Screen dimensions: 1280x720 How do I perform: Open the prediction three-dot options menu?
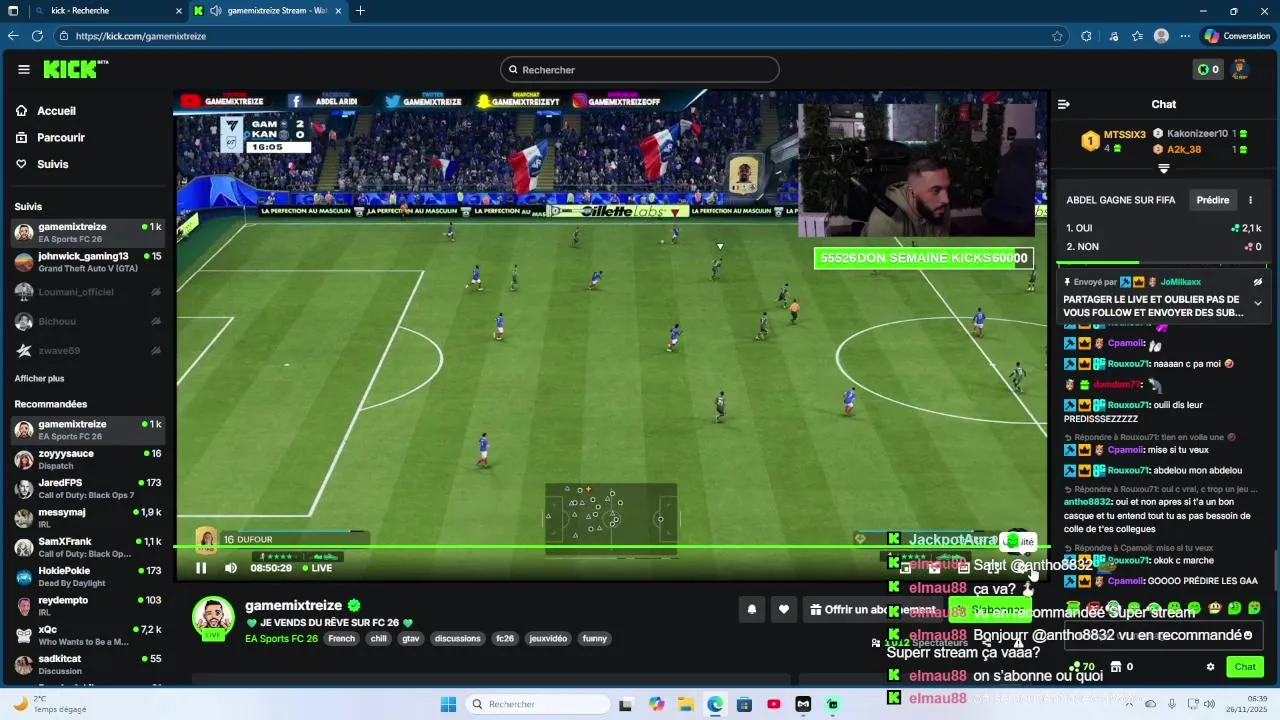pyautogui.click(x=1250, y=200)
